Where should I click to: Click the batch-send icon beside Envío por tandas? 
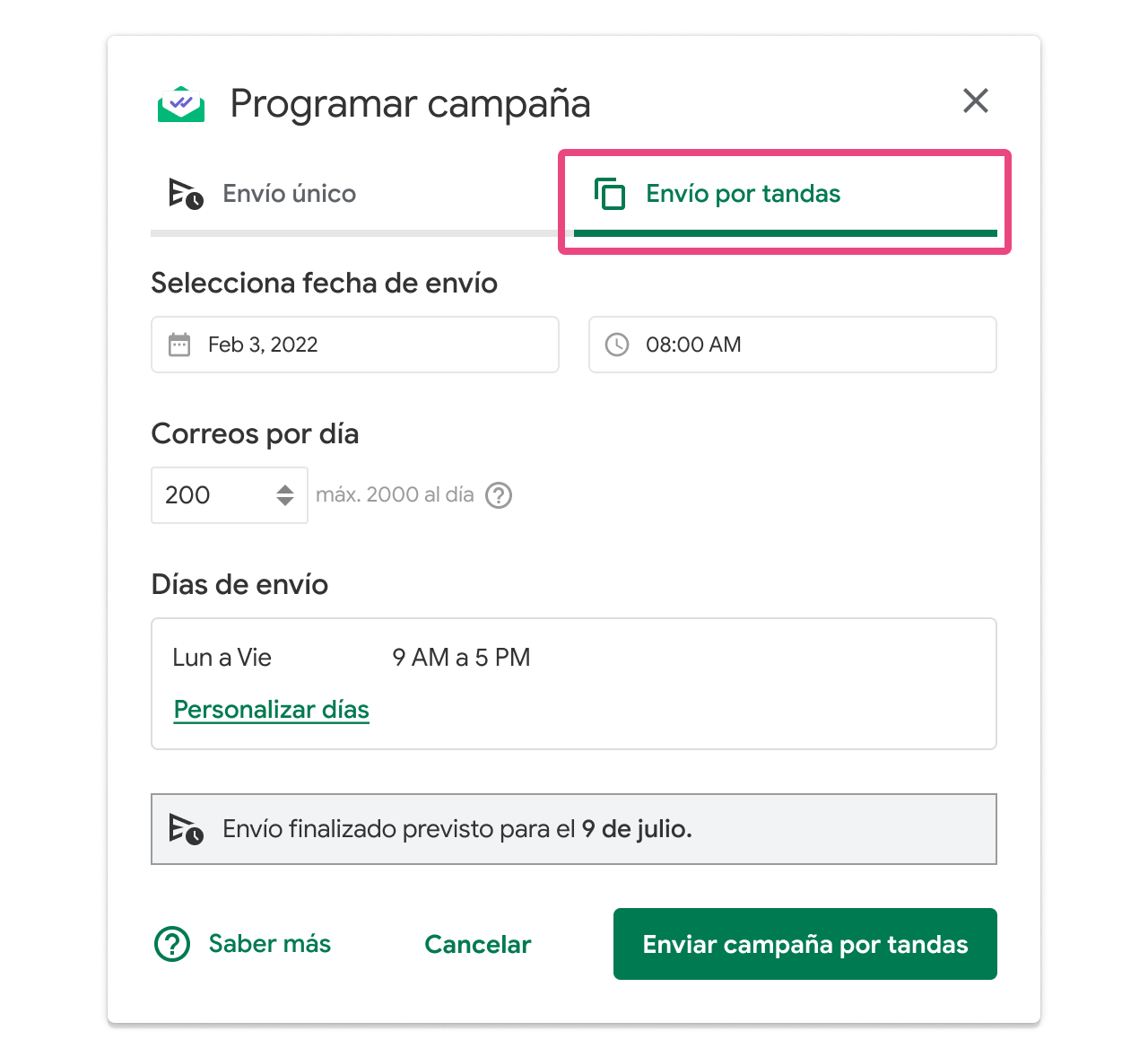tap(611, 193)
